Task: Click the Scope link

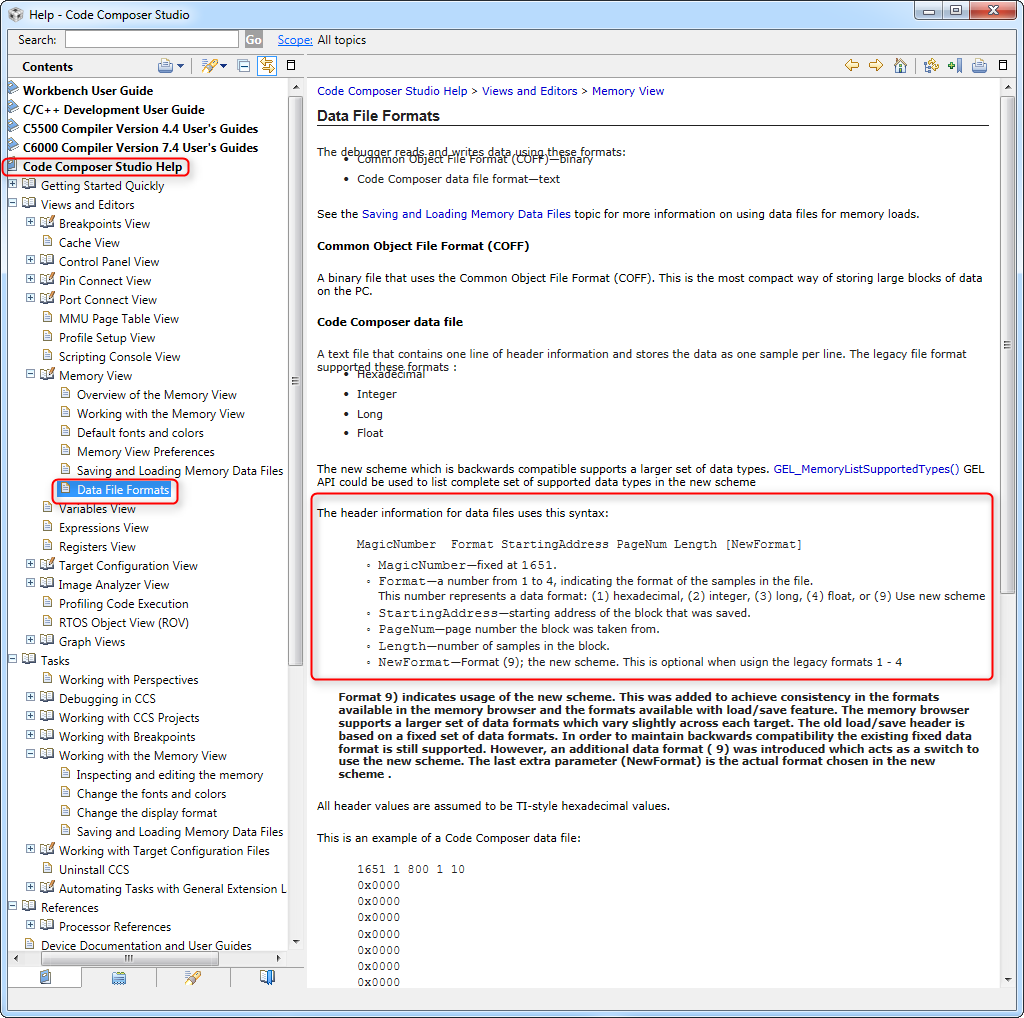Action: click(x=295, y=40)
